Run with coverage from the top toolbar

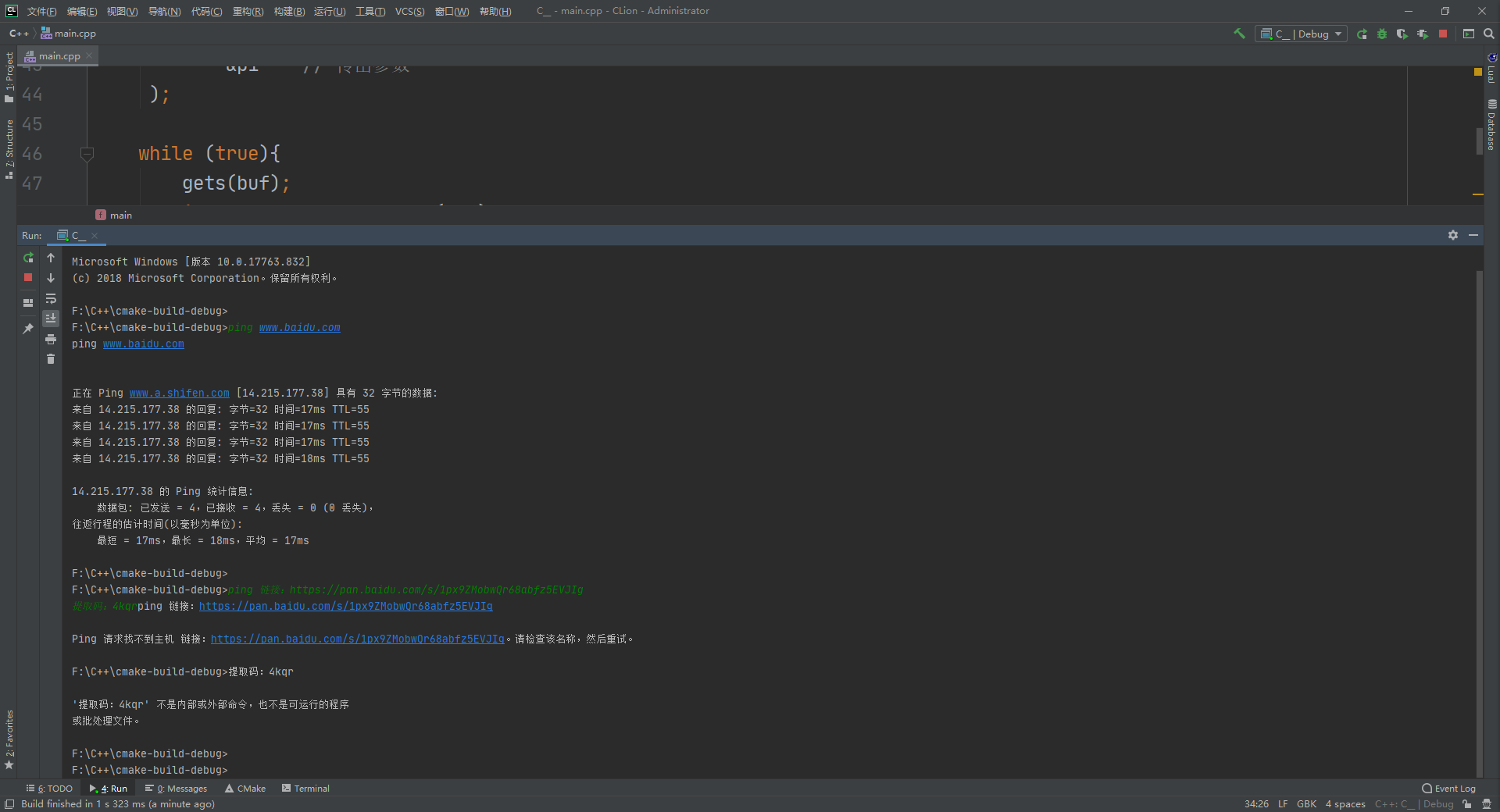click(1402, 34)
